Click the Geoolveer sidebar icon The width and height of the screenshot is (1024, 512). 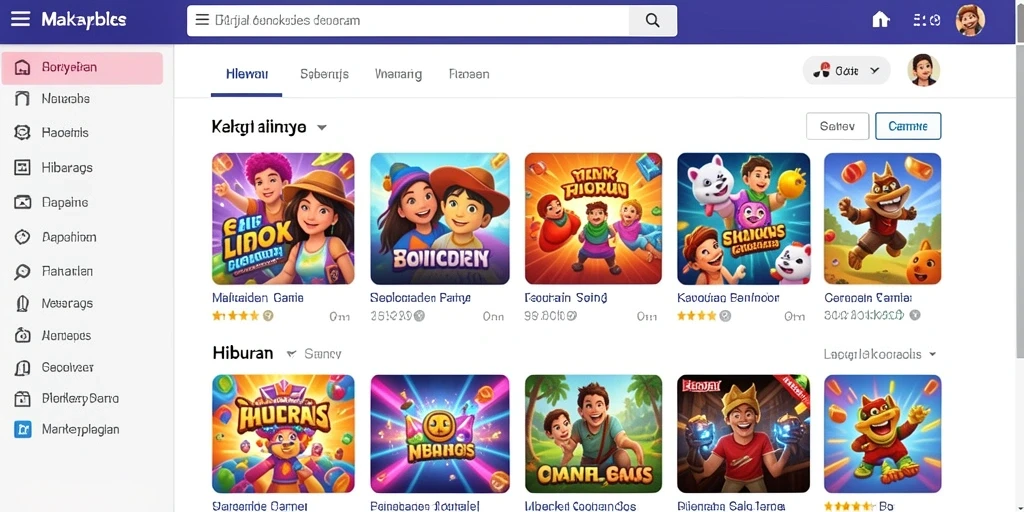(22, 368)
